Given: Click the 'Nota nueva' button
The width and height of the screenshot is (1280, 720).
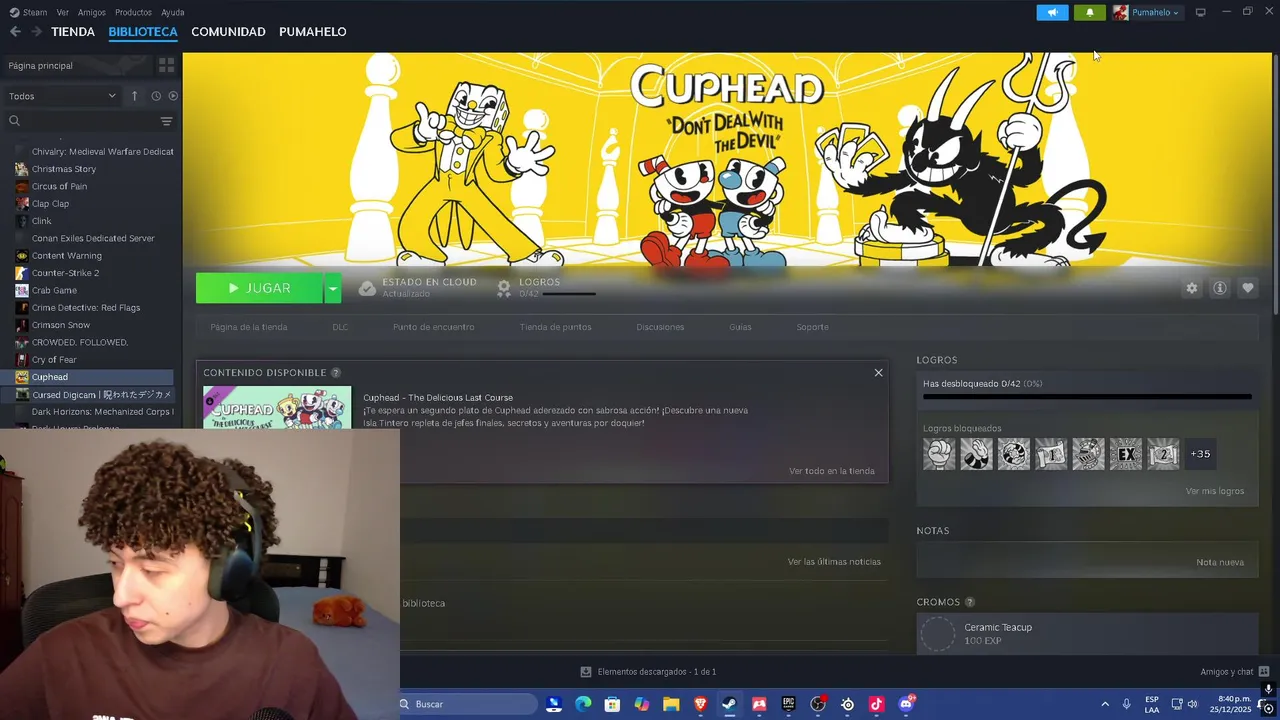Looking at the screenshot, I should tap(1220, 562).
